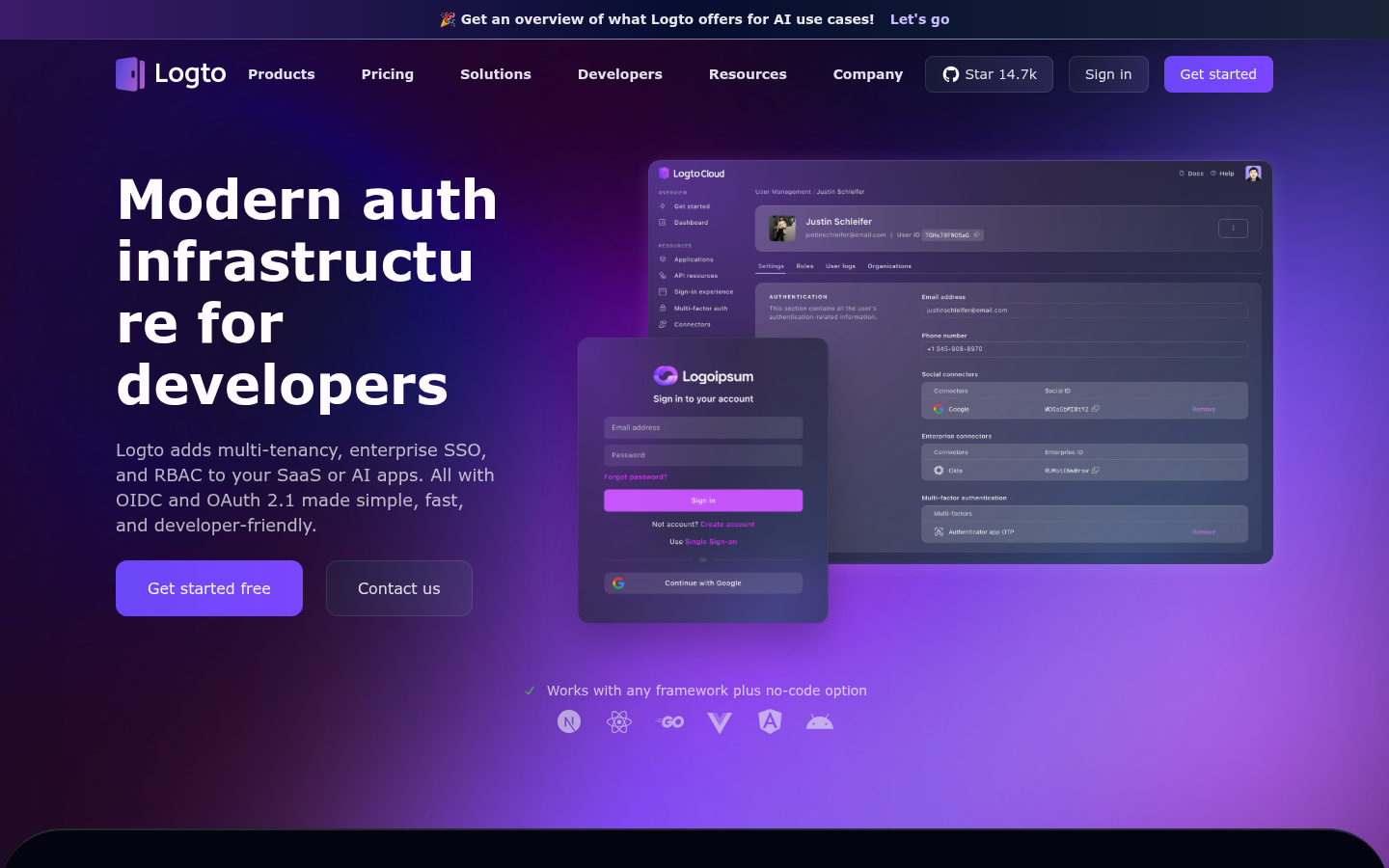This screenshot has height=868, width=1389.
Task: Click the text "Works with any framework plus no-code option"
Action: 707,691
